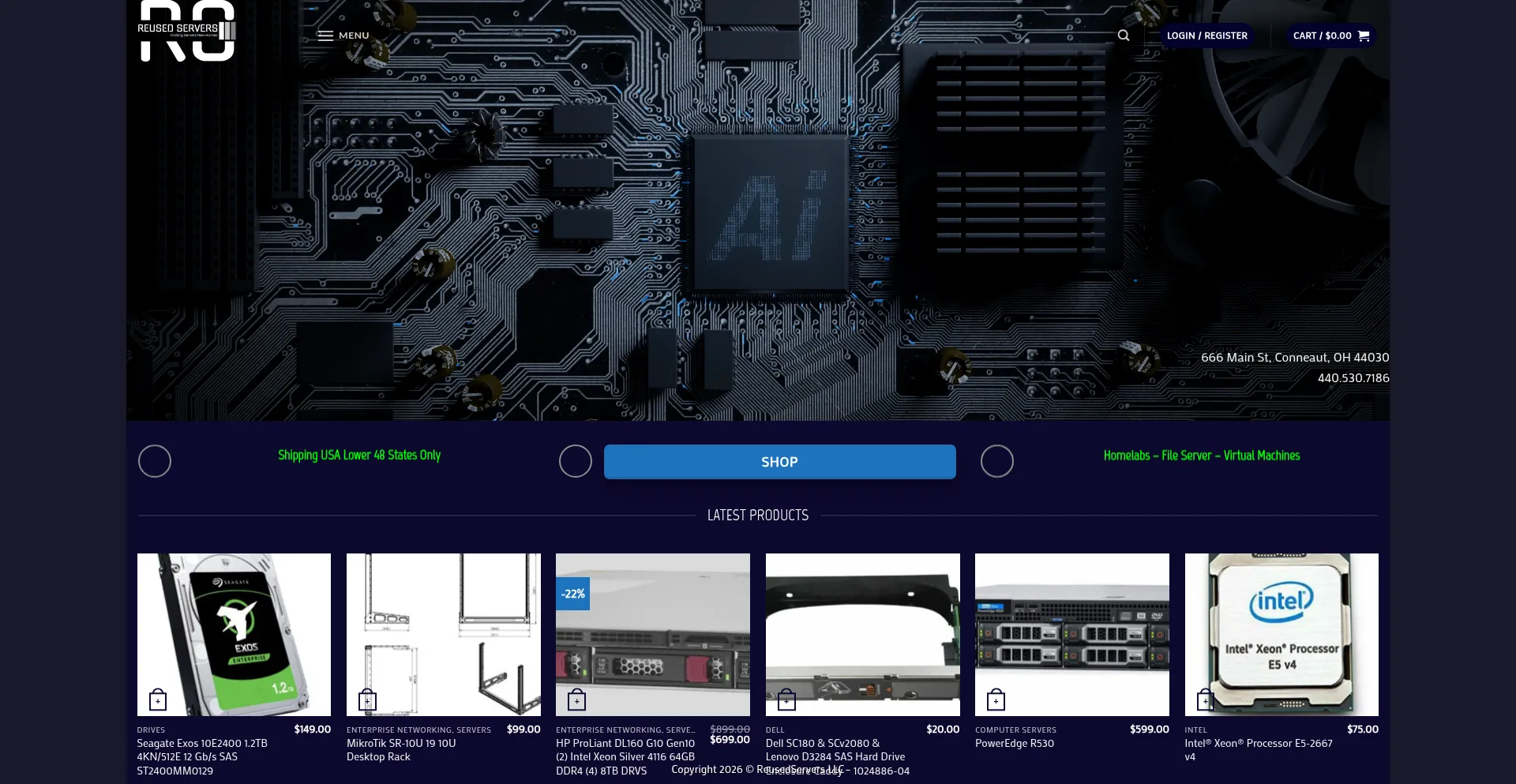Quick-add the HP ProLiant DL160 to cart
This screenshot has width=1516, height=784.
[x=576, y=700]
